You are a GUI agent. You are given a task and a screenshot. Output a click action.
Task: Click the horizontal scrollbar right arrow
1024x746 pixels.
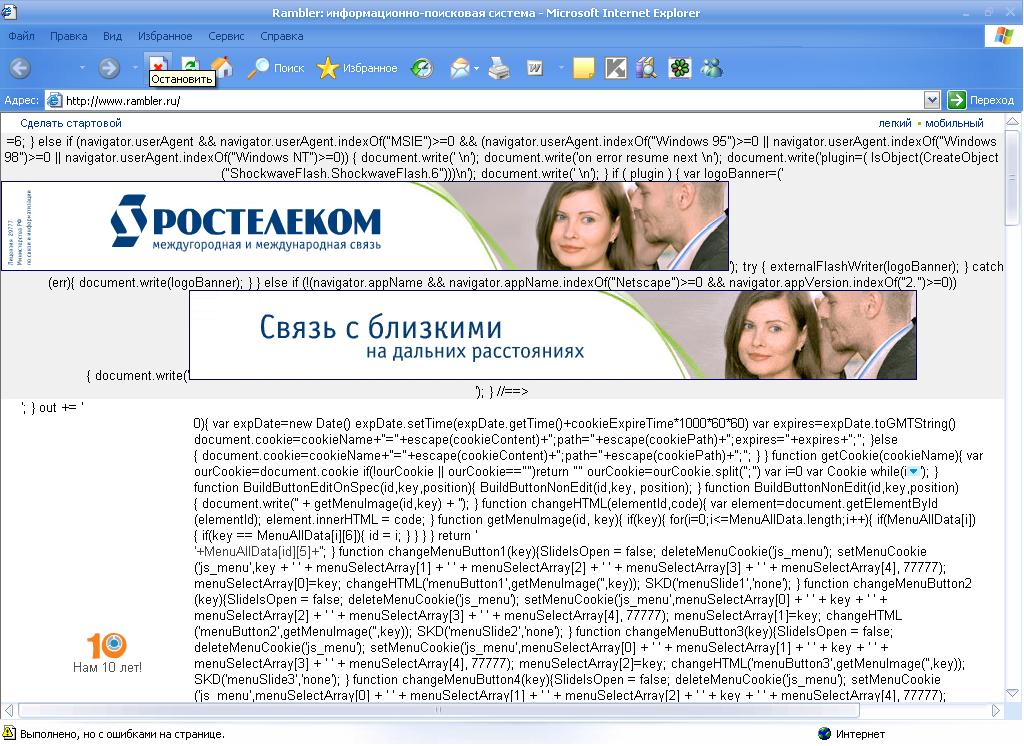point(995,710)
